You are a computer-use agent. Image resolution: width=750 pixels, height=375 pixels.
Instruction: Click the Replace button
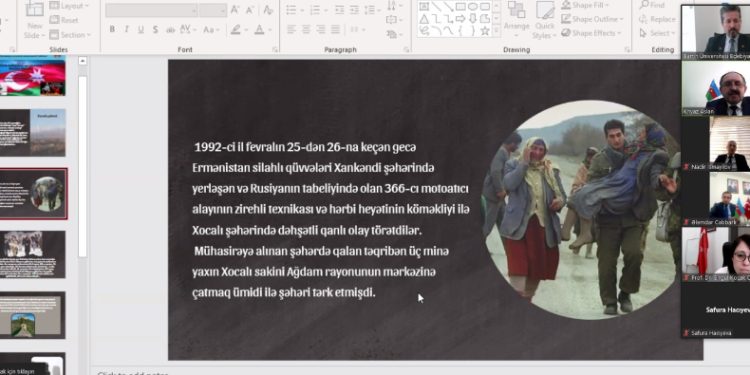(658, 19)
